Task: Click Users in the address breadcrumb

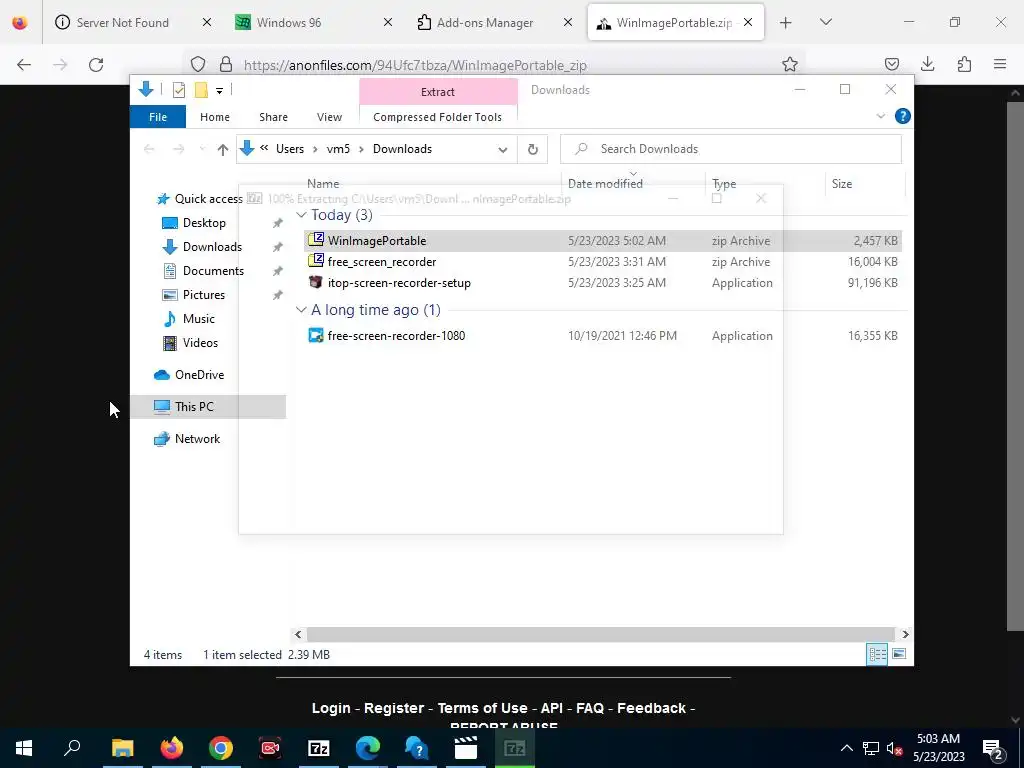Action: [x=289, y=149]
